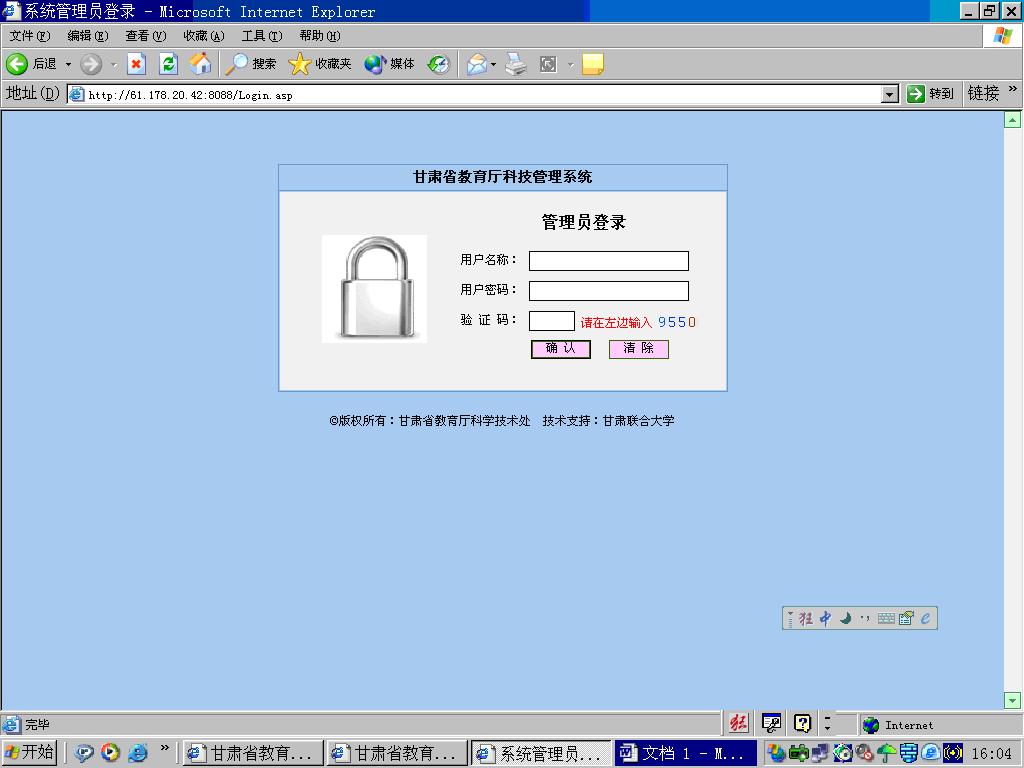Open the Back button history dropdown arrow
This screenshot has height=768, width=1024.
[x=68, y=64]
